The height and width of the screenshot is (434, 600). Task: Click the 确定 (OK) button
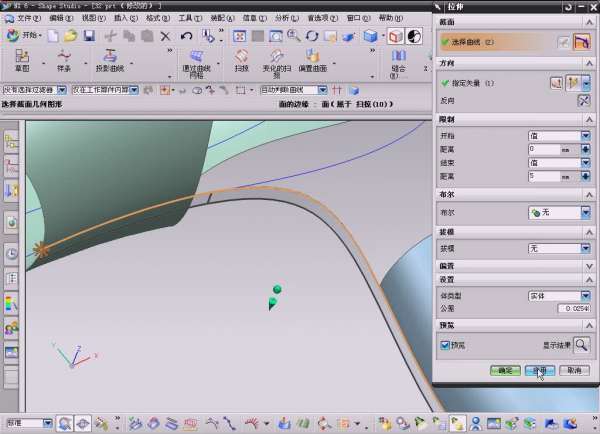tap(506, 370)
